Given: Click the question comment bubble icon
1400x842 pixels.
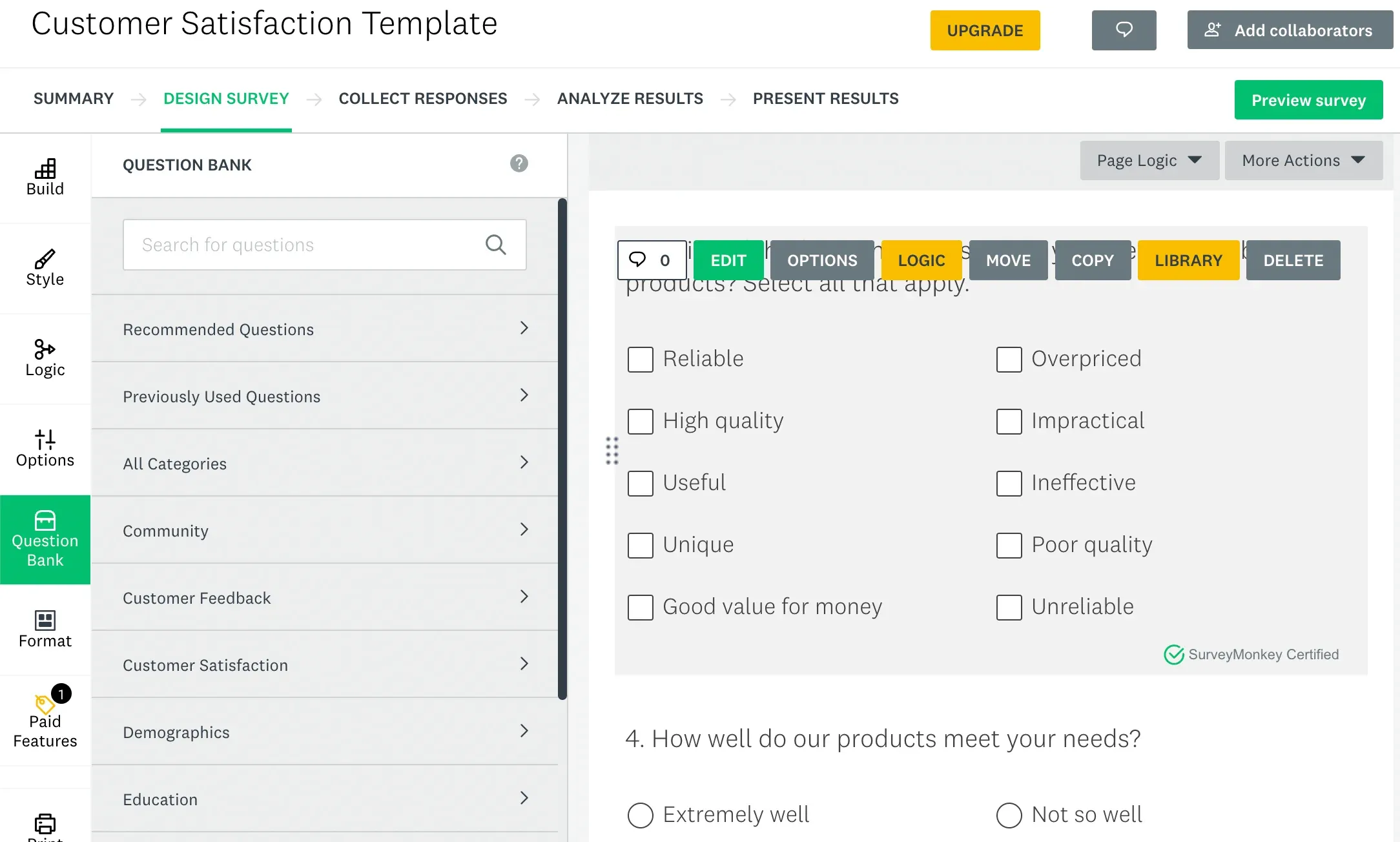Looking at the screenshot, I should [651, 260].
